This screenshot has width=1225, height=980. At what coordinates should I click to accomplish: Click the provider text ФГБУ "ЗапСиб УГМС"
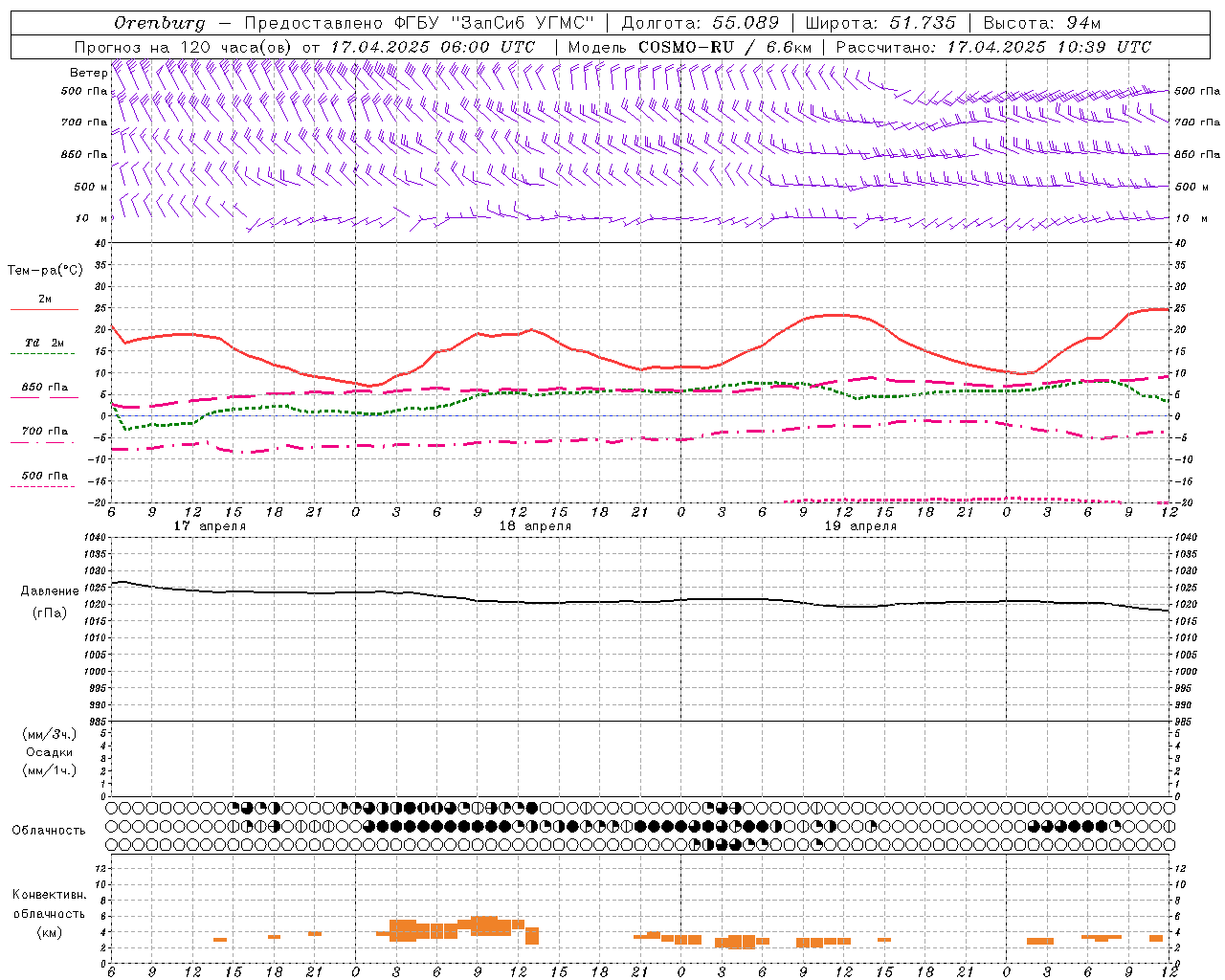[x=496, y=23]
